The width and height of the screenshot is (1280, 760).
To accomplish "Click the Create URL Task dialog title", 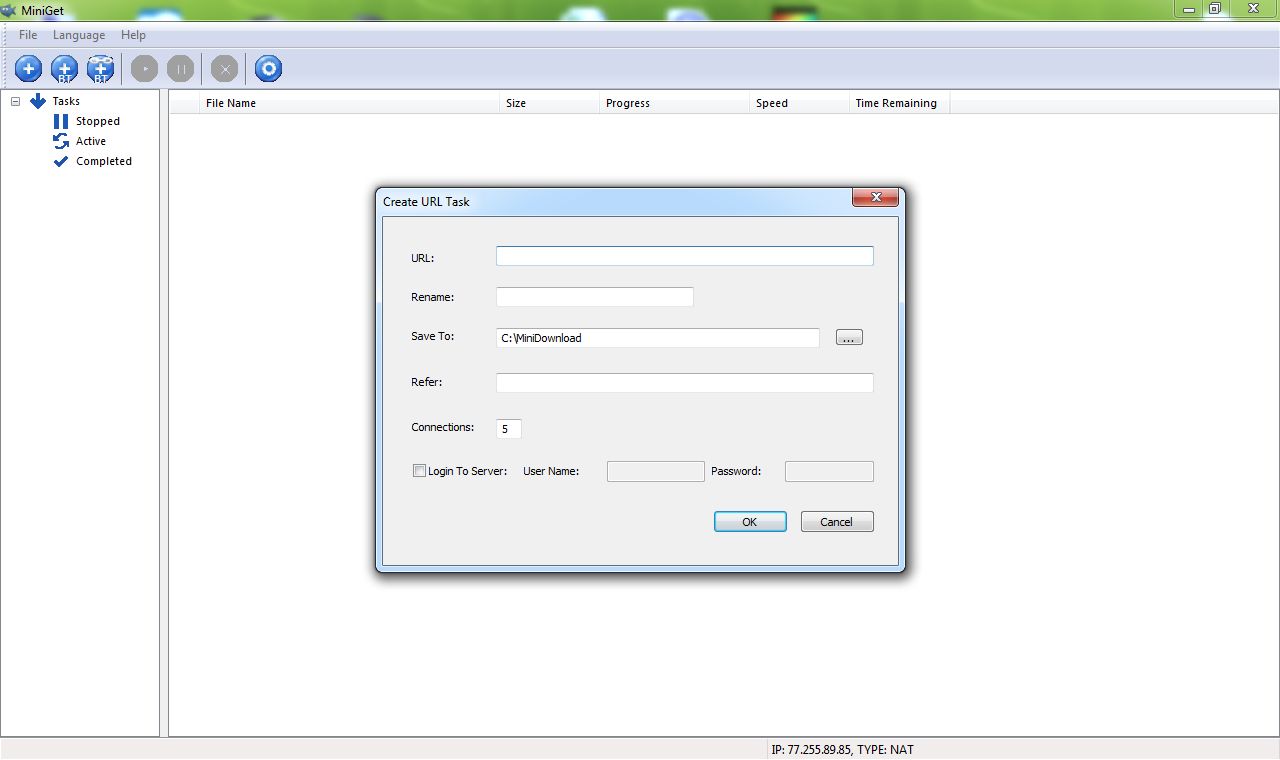I will point(426,201).
